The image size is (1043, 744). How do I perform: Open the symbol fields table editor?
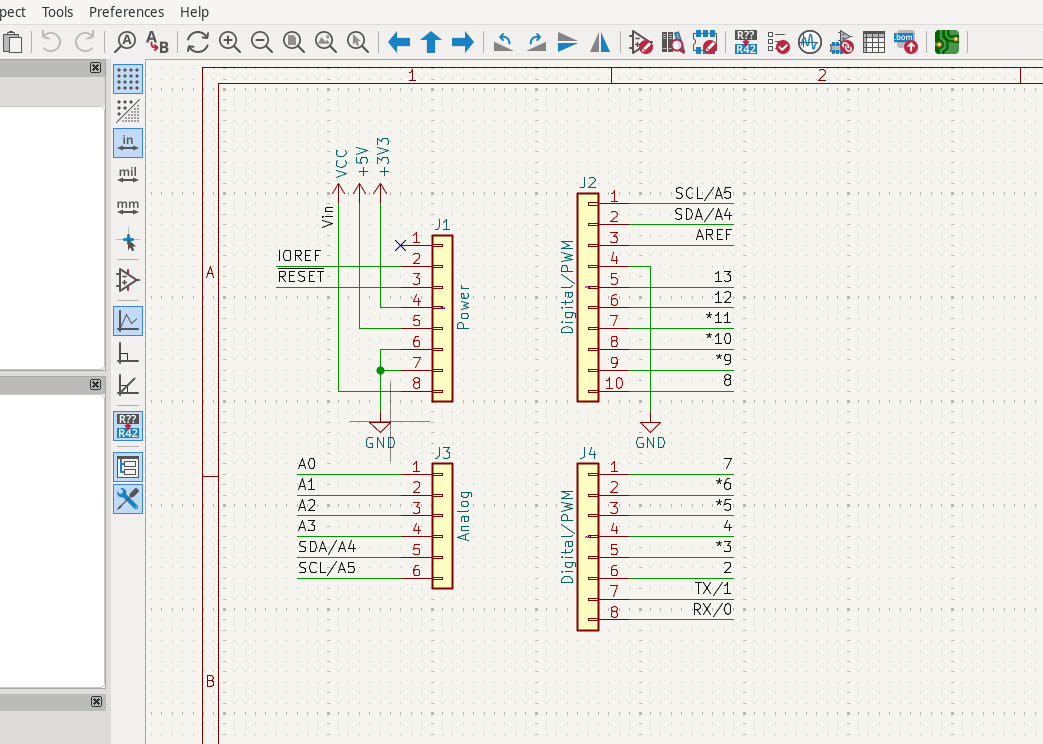[873, 42]
